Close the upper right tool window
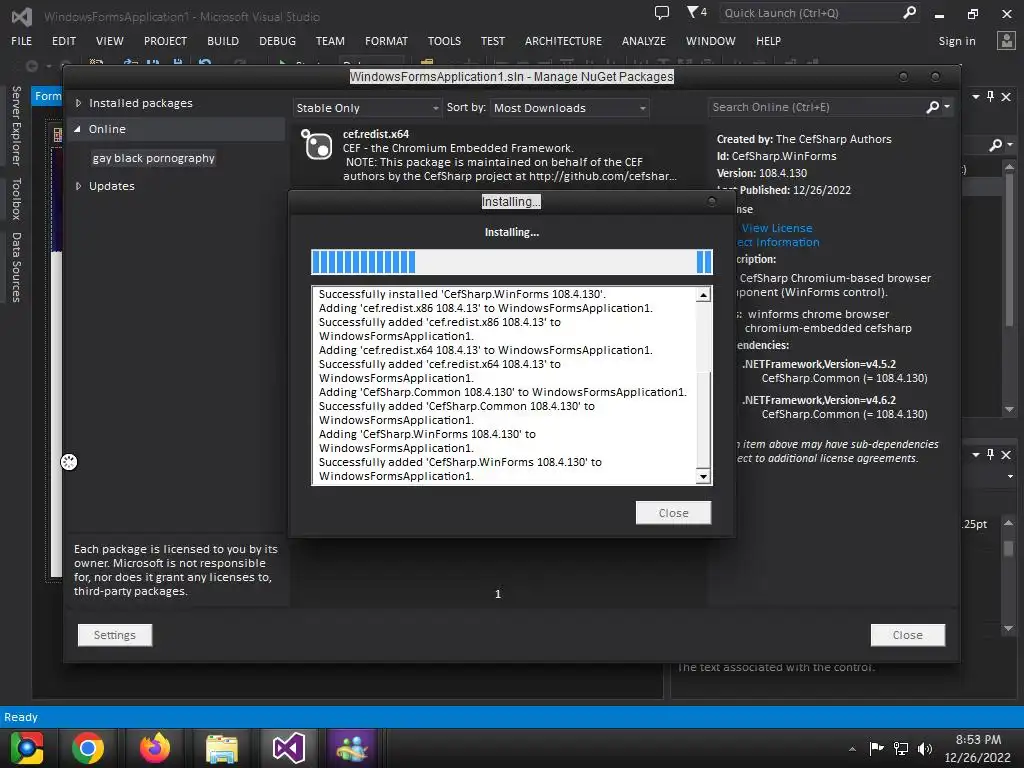Screen dimensions: 1024x768 (x=1006, y=97)
